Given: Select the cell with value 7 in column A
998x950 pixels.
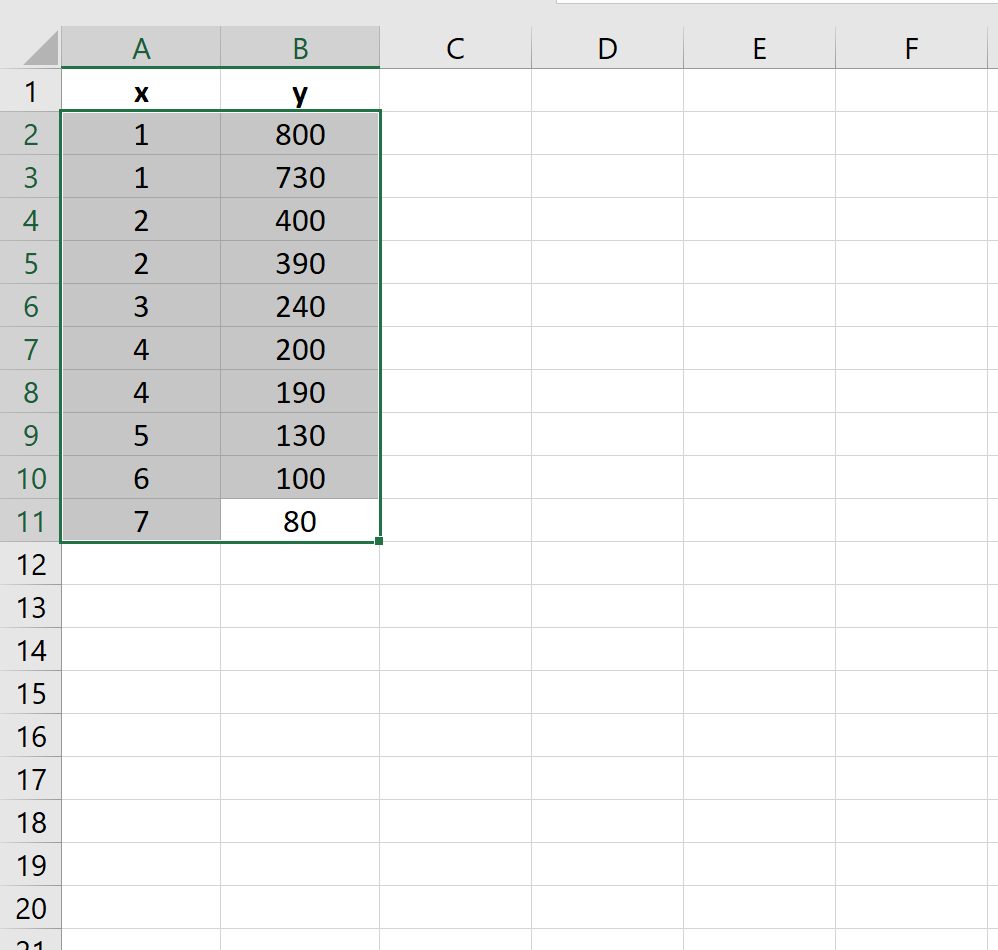Looking at the screenshot, I should 141,520.
